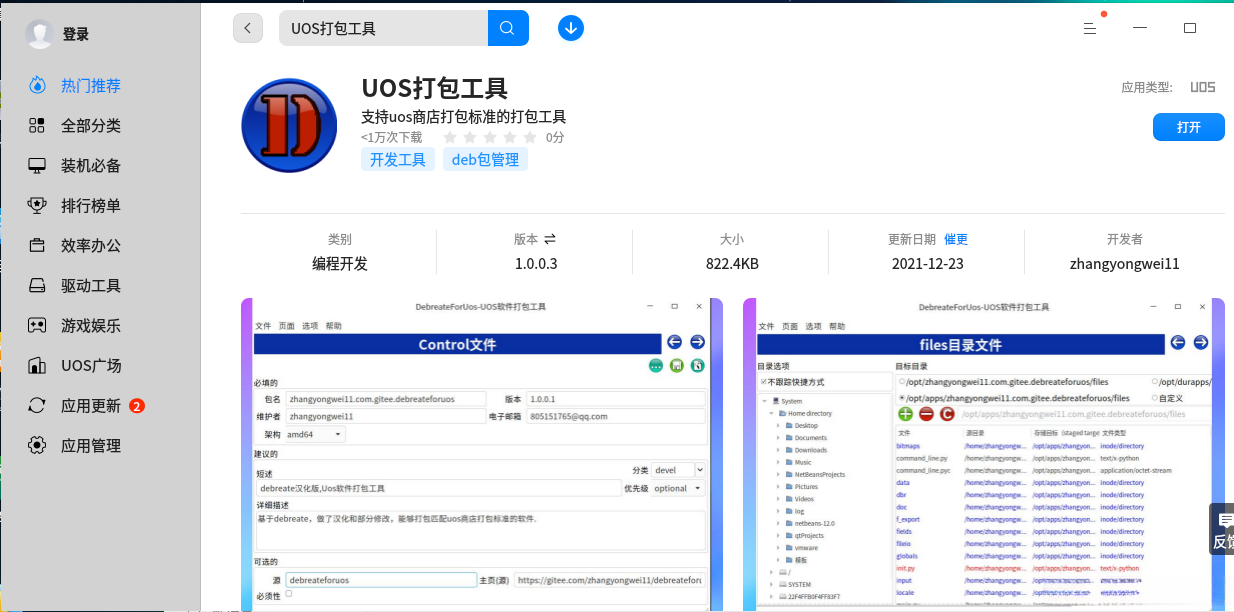Click the user avatar icon
This screenshot has width=1234, height=612.
point(40,34)
